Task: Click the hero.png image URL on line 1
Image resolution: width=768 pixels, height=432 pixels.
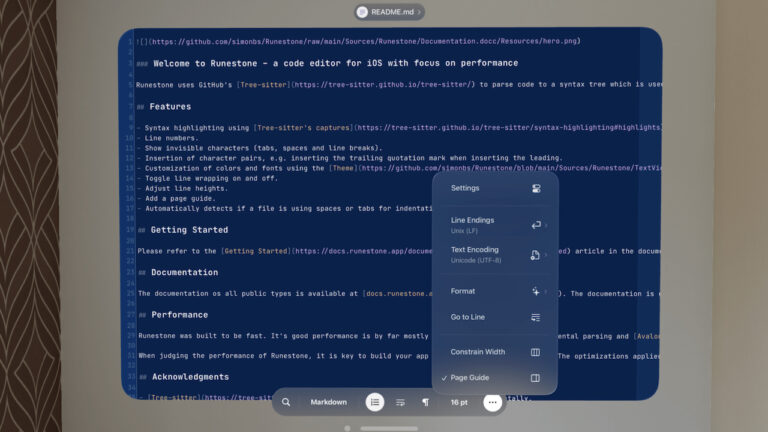Action: 364,42
